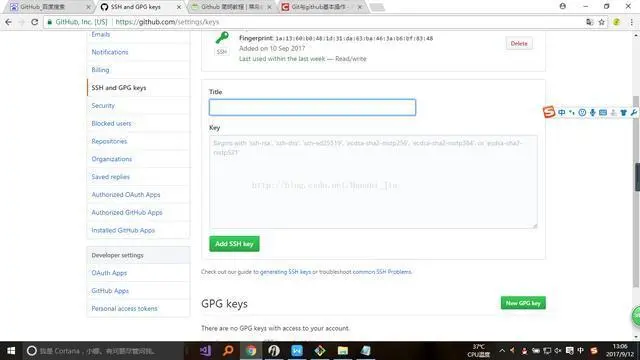Open OAuth Apps developer settings
Image resolution: width=640 pixels, height=360 pixels.
109,273
